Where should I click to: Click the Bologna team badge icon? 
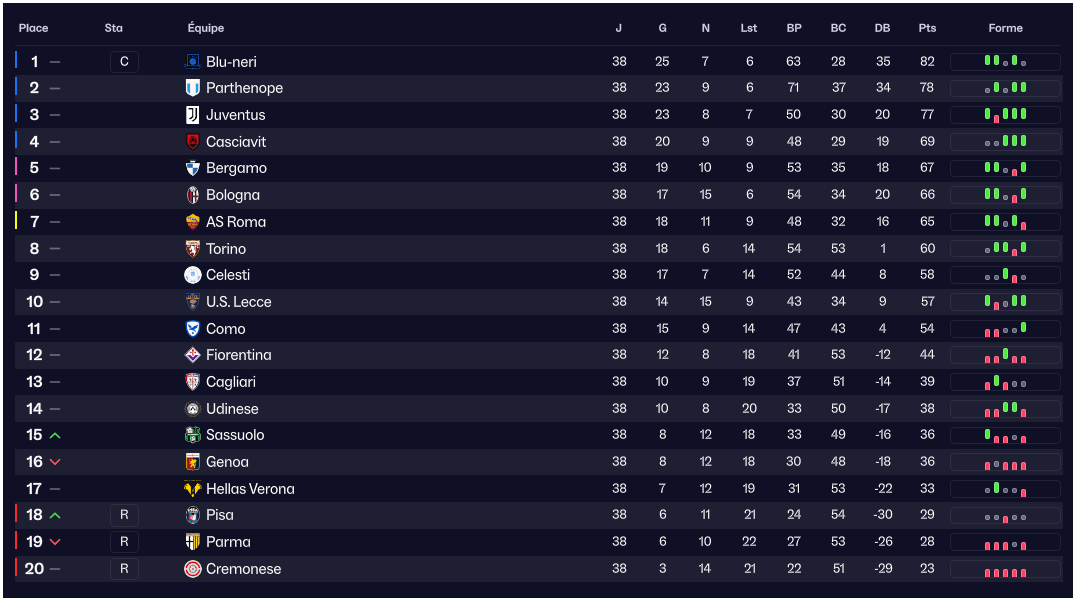[193, 195]
